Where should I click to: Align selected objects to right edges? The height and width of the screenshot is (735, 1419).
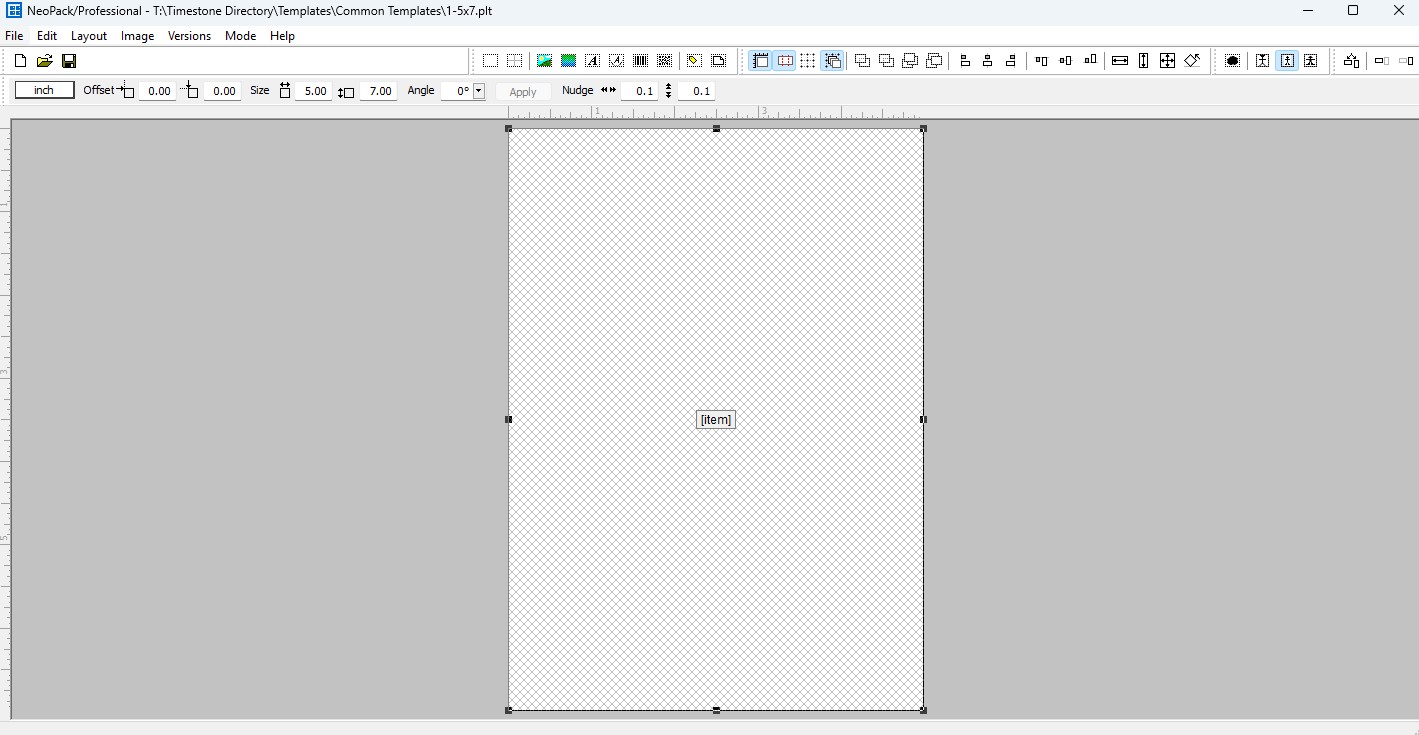tap(1011, 61)
